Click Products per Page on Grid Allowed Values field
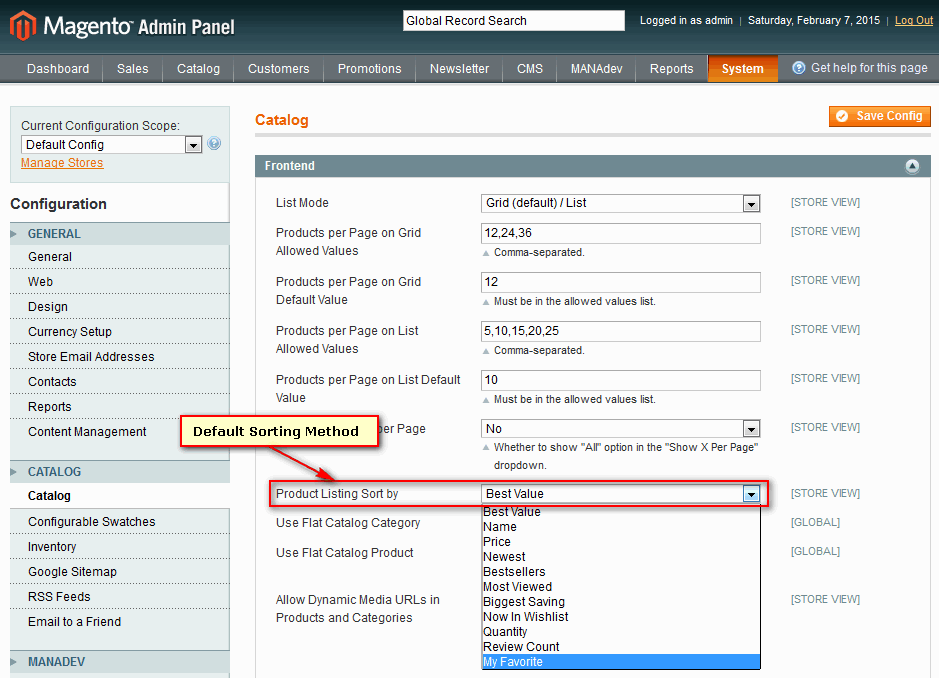 tap(620, 233)
